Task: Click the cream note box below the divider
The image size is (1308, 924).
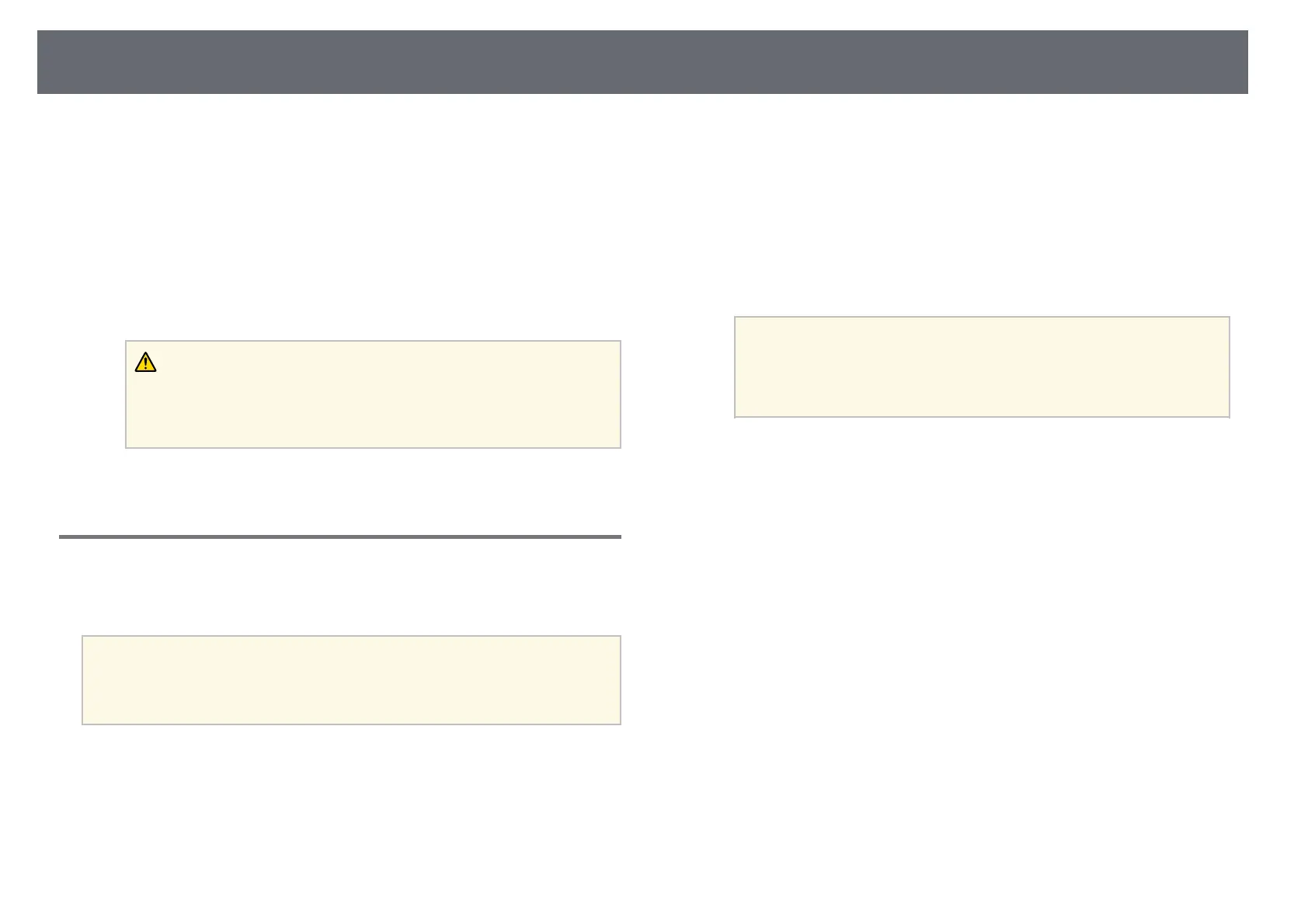Action: tap(351, 680)
